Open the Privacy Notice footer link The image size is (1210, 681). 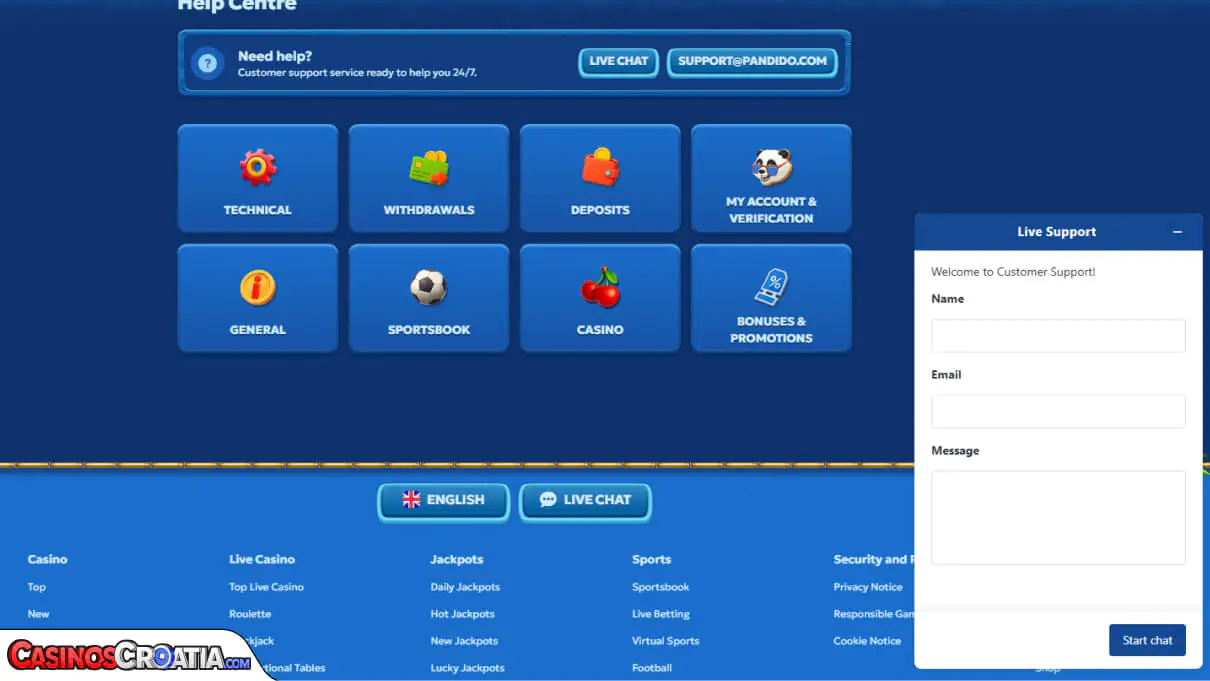pyautogui.click(x=868, y=587)
